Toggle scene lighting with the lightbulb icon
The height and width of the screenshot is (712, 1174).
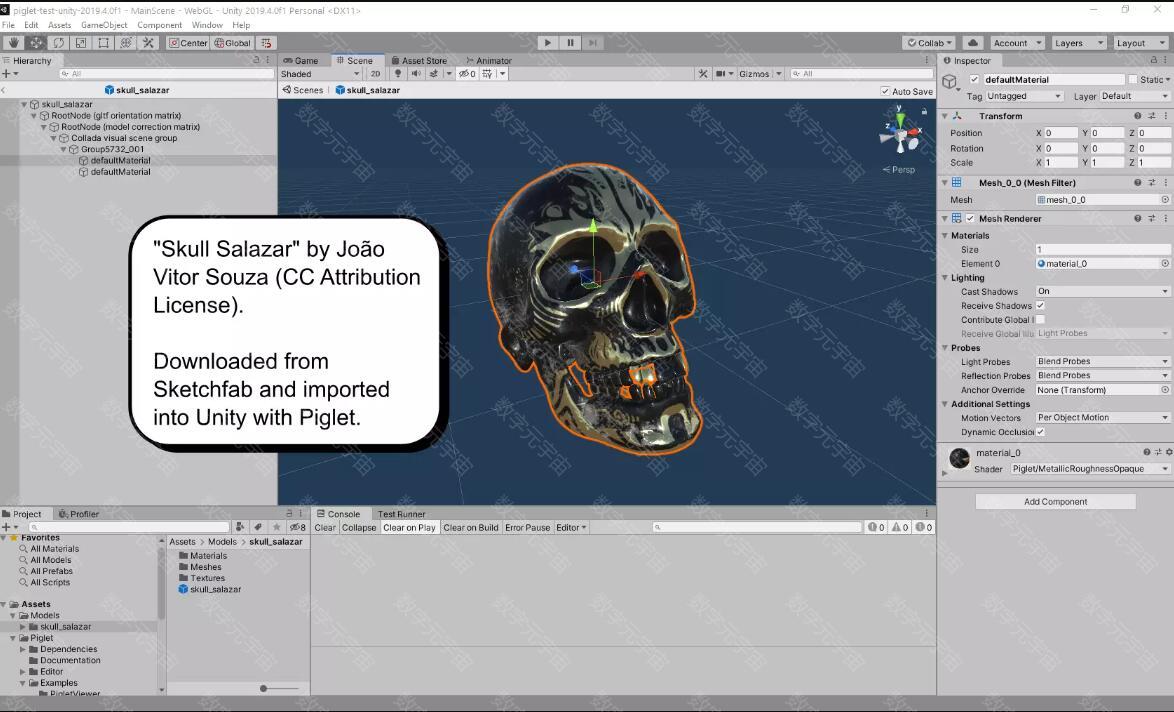pyautogui.click(x=398, y=73)
